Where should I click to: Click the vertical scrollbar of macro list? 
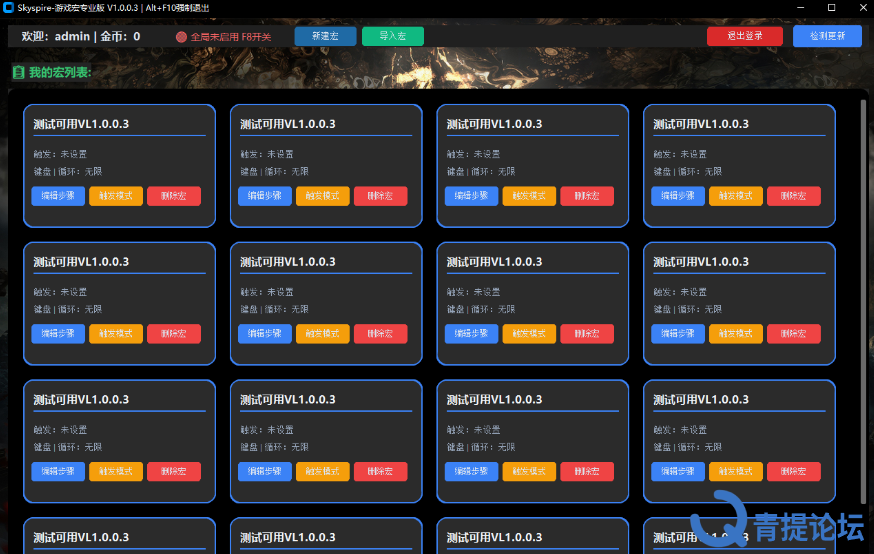coord(863,300)
